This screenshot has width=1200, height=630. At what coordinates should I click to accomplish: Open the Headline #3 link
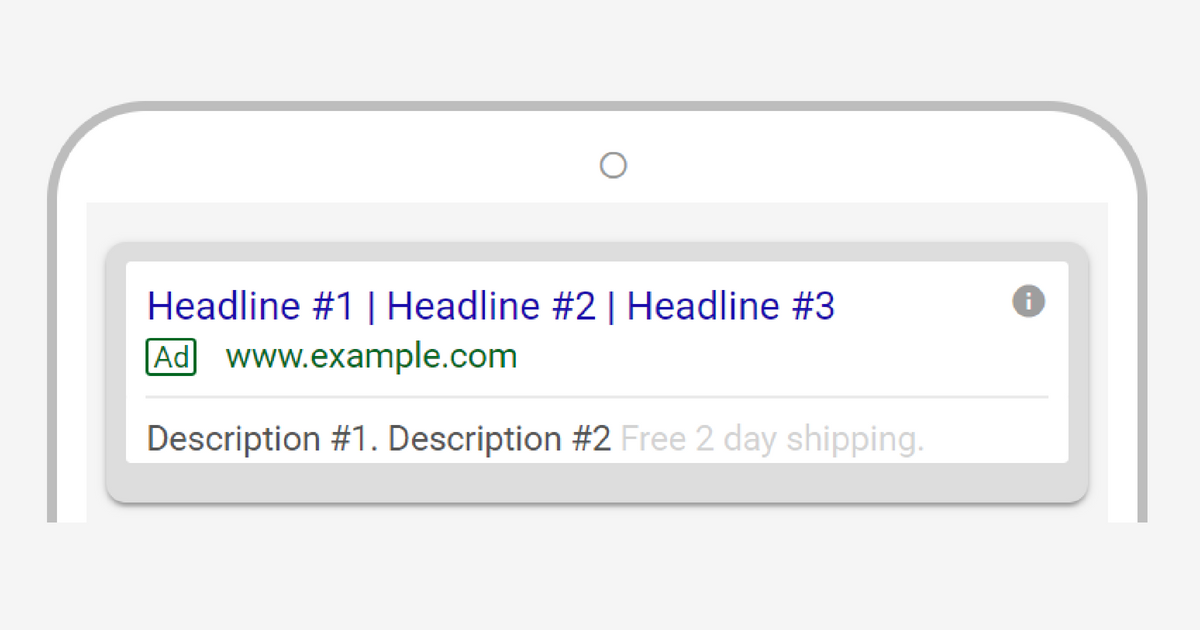(x=731, y=306)
